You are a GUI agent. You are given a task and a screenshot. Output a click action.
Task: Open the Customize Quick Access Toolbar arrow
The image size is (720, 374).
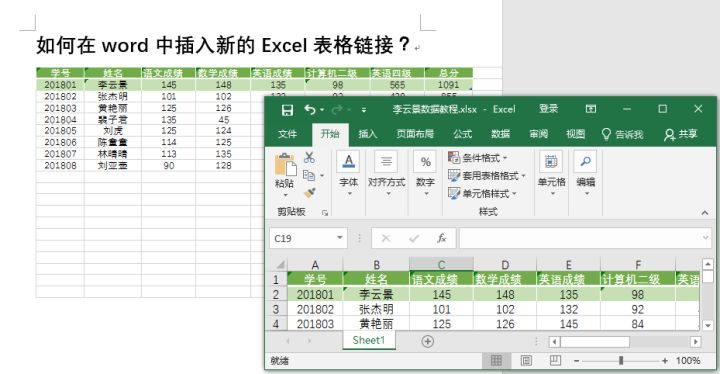364,110
